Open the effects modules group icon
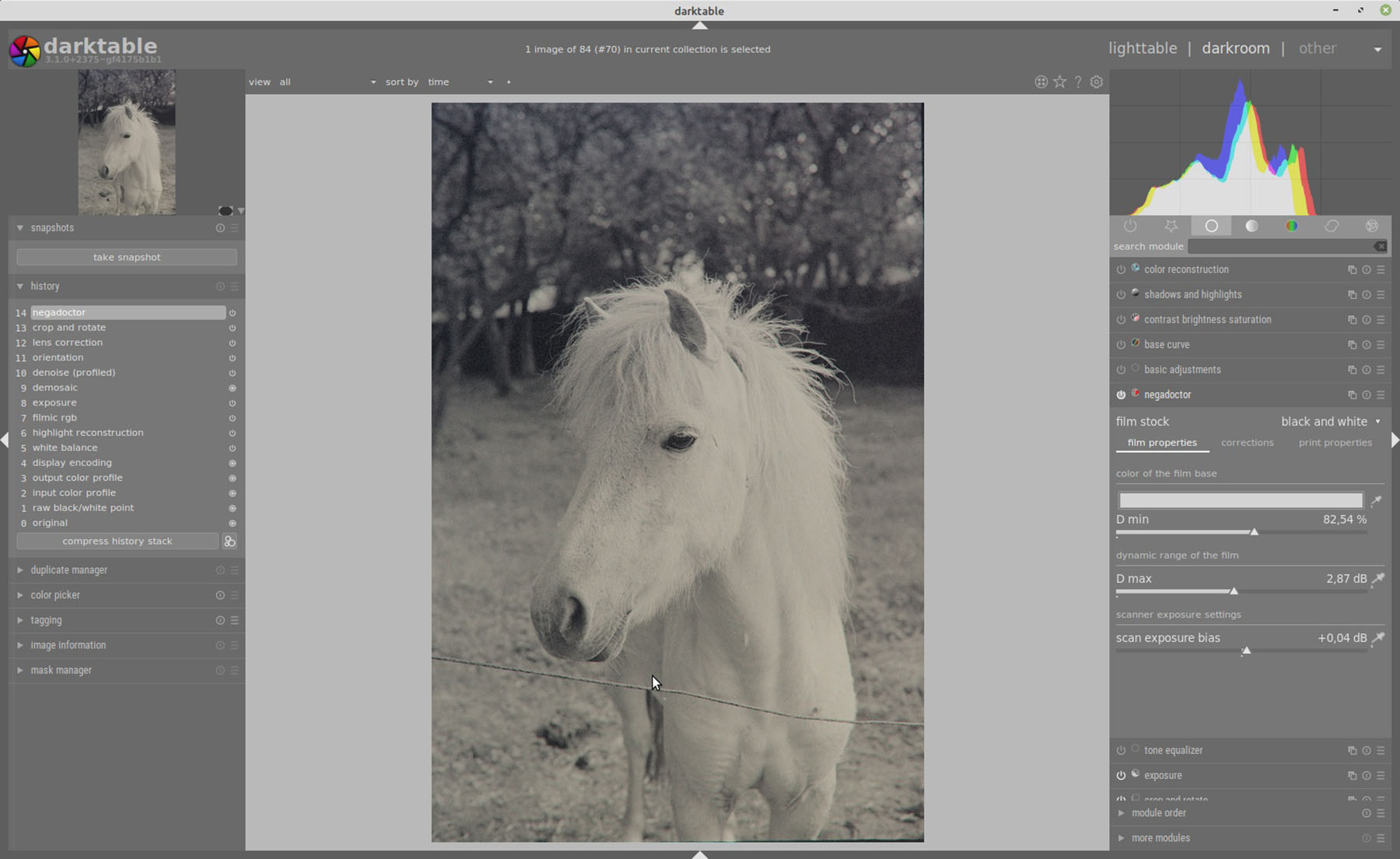 (1371, 226)
